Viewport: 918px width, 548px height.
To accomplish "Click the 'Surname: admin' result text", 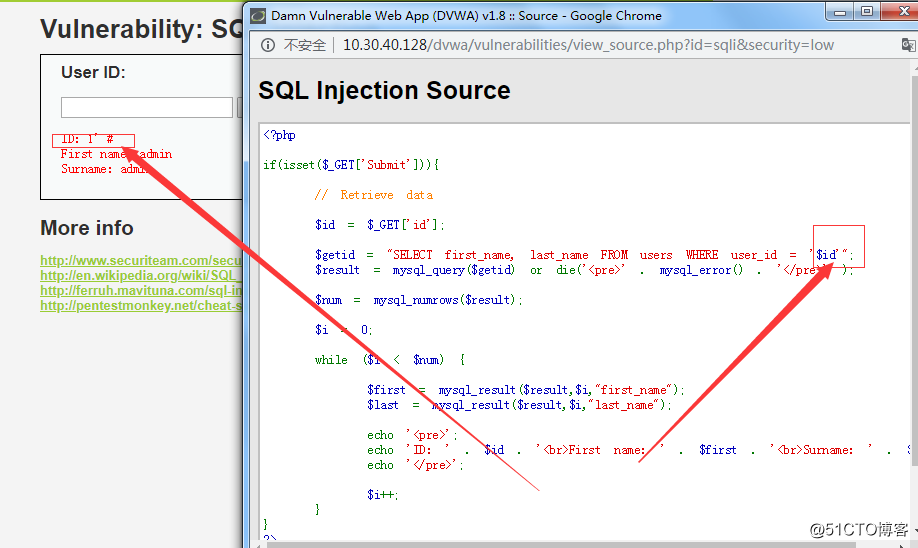I will pyautogui.click(x=103, y=169).
